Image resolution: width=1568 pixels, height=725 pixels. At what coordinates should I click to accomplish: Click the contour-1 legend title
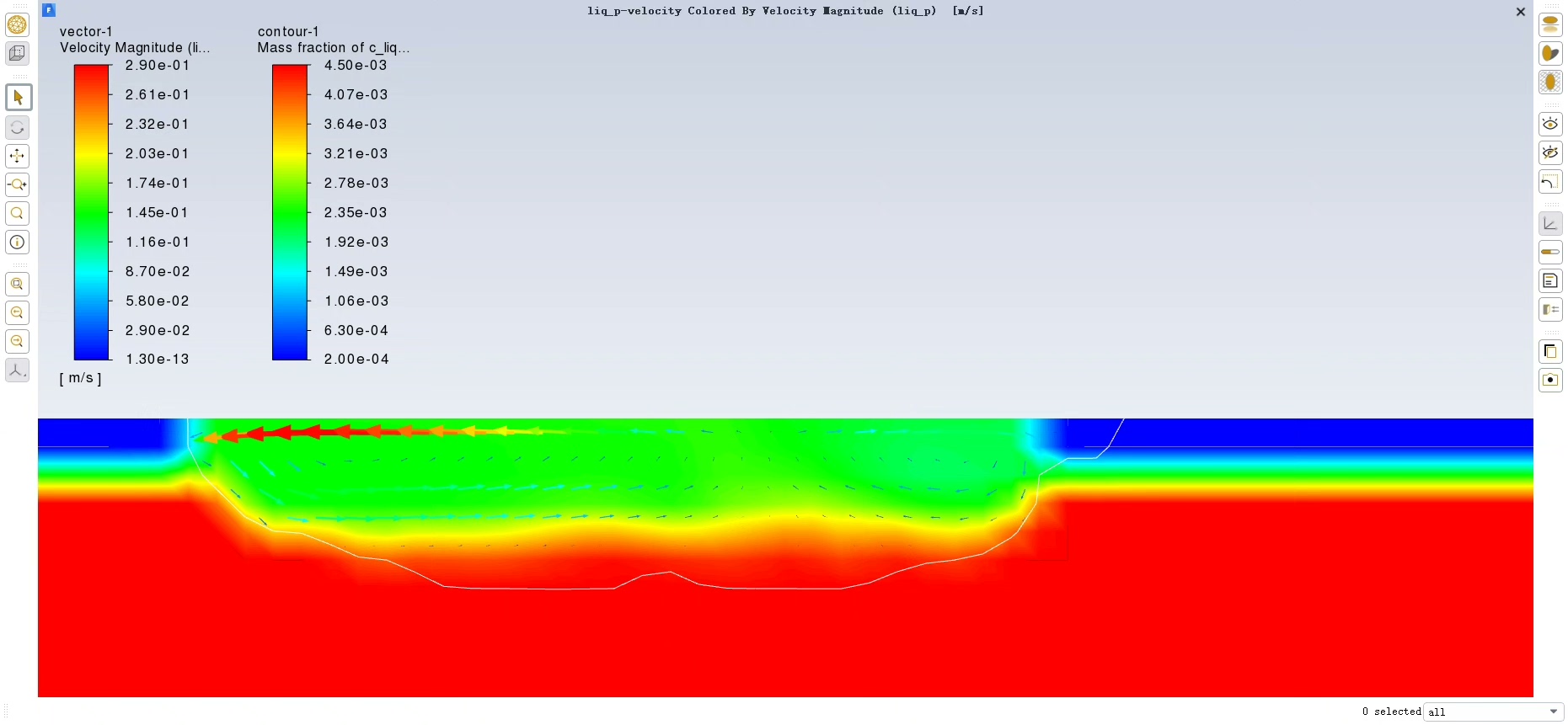pyautogui.click(x=288, y=31)
